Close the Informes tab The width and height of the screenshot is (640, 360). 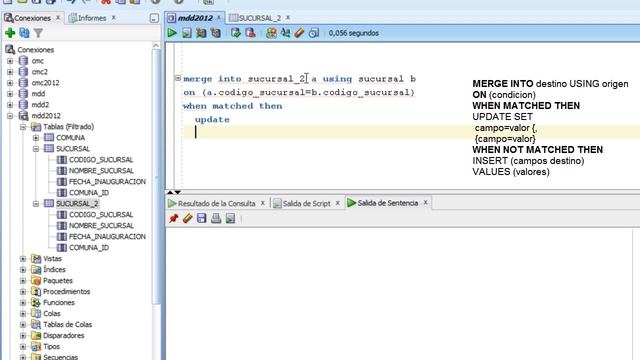(113, 18)
